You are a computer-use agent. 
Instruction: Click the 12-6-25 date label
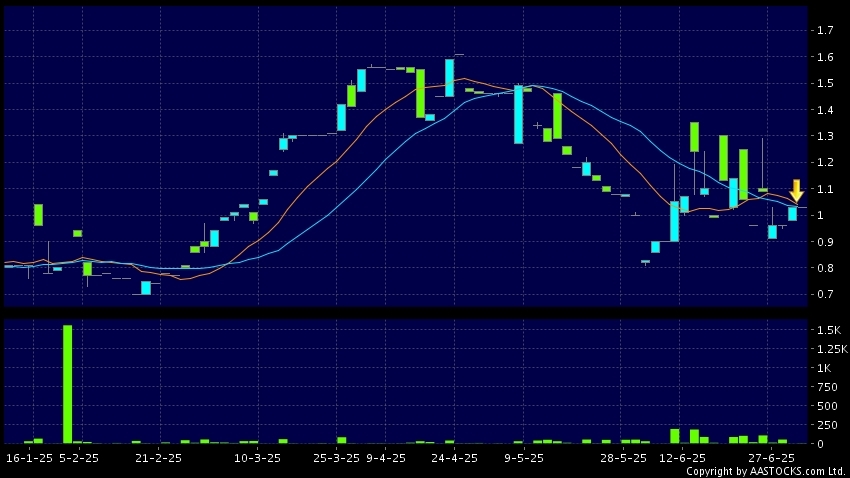point(682,458)
